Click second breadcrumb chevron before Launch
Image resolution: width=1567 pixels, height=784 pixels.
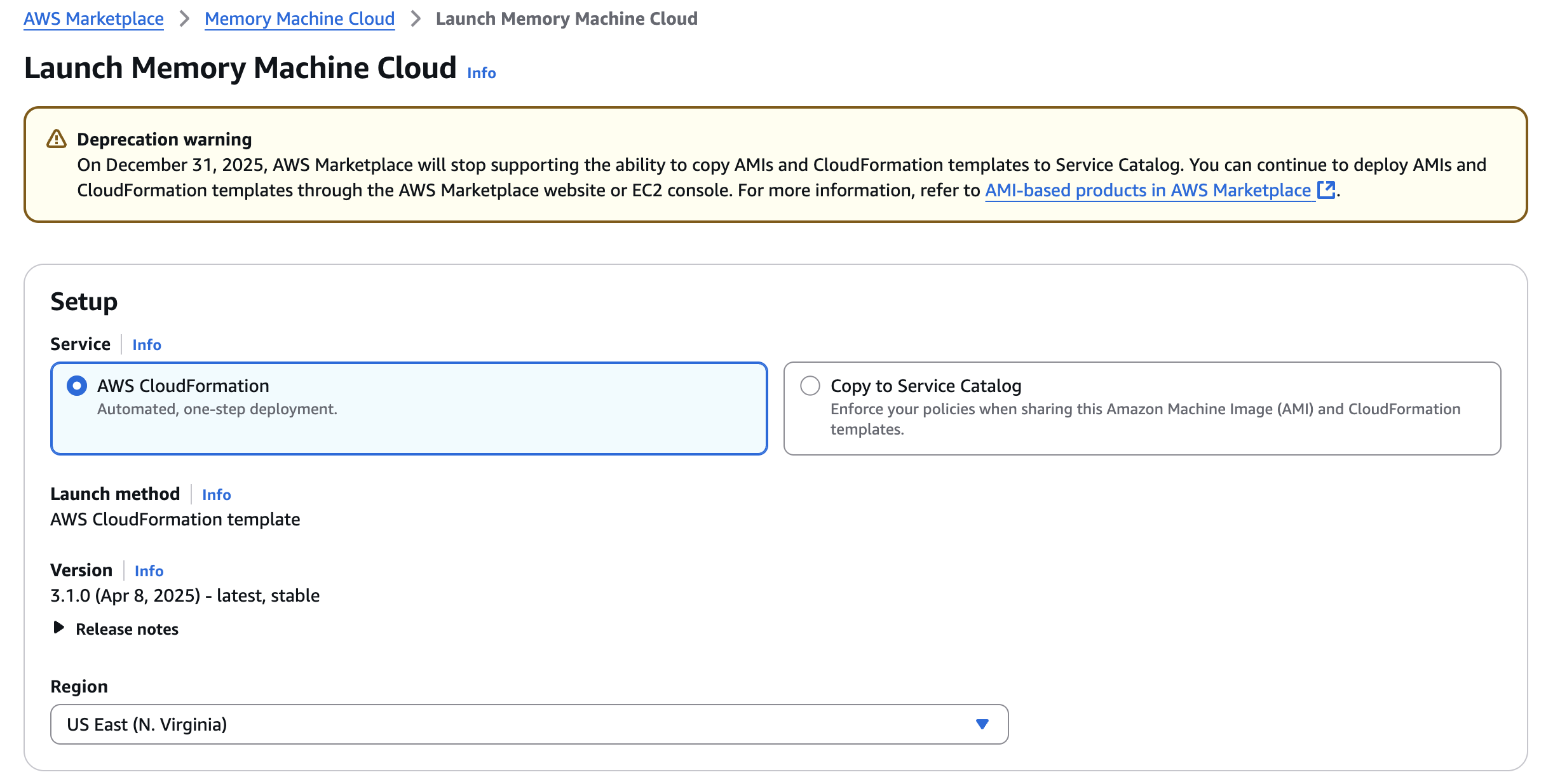click(x=416, y=19)
